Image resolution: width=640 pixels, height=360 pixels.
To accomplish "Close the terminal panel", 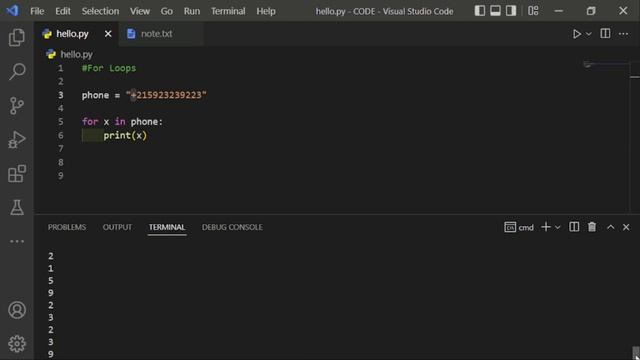I will tap(626, 227).
